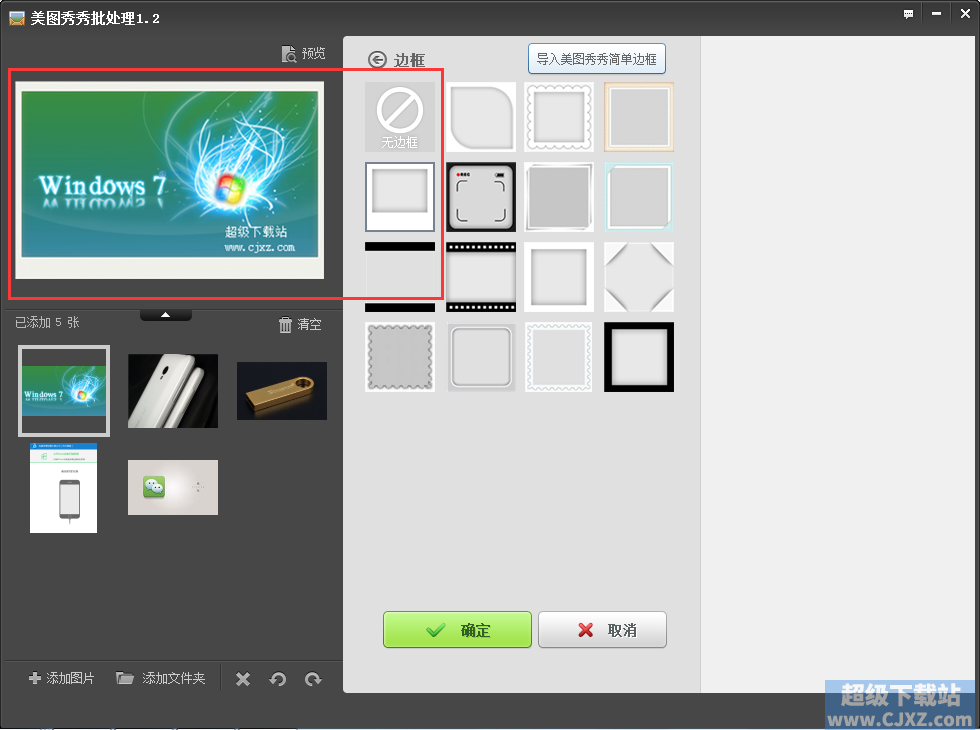Close the 美图秀秀批处理 window
980x730 pixels.
[965, 14]
